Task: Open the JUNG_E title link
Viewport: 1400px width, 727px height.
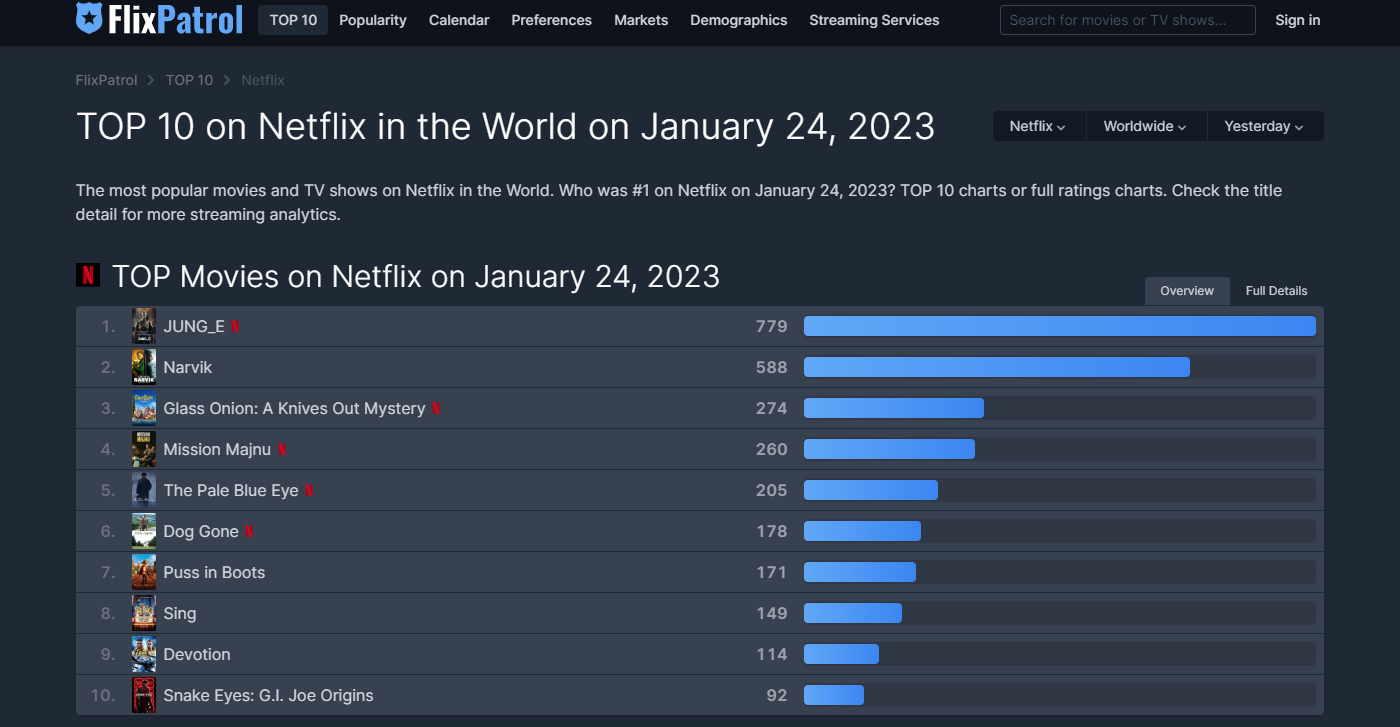Action: pos(194,327)
